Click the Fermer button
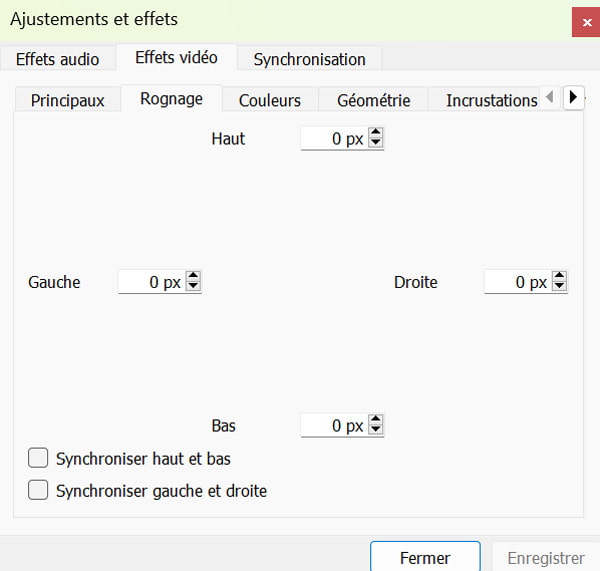This screenshot has width=600, height=571. tap(425, 558)
